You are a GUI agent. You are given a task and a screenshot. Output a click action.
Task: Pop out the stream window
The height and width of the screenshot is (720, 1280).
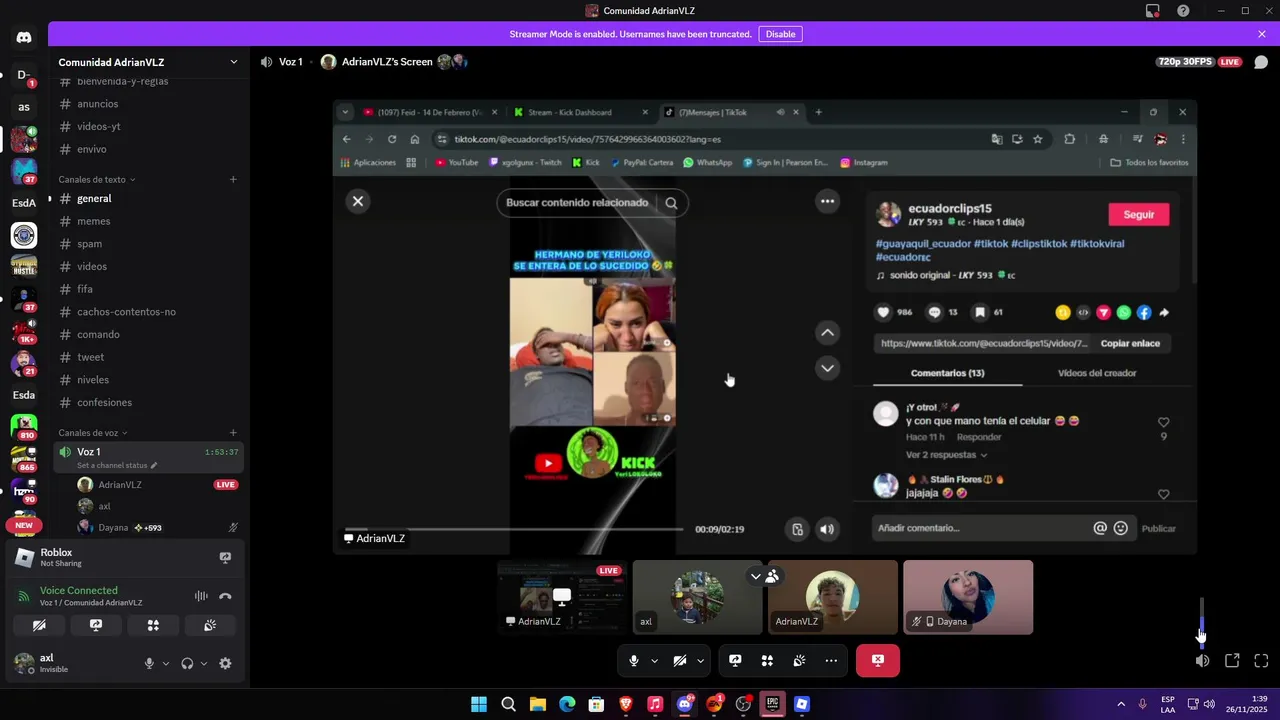pyautogui.click(x=1232, y=660)
